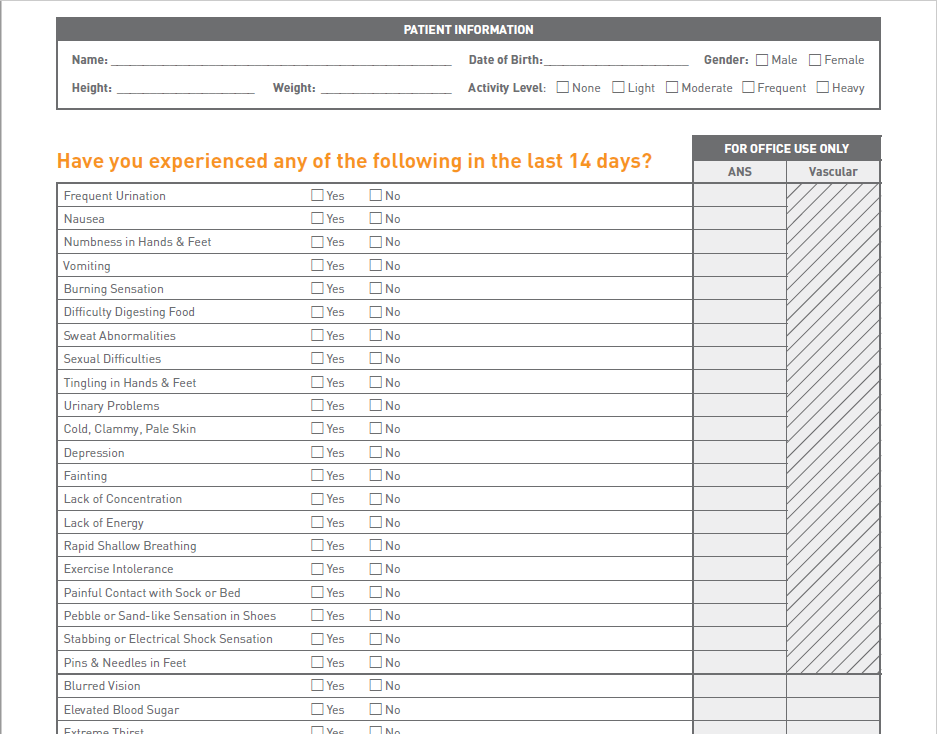Tick No for Pebble or Sand-like Sensation
This screenshot has height=734, width=937.
coord(376,615)
